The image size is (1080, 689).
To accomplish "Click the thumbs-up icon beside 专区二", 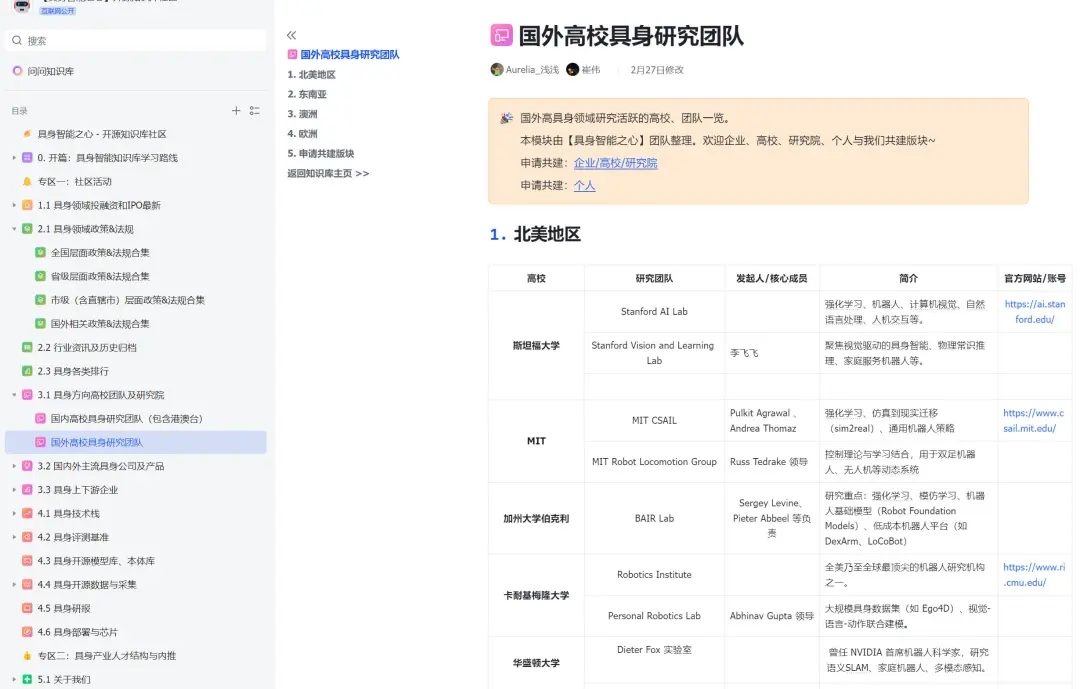I will [x=27, y=655].
